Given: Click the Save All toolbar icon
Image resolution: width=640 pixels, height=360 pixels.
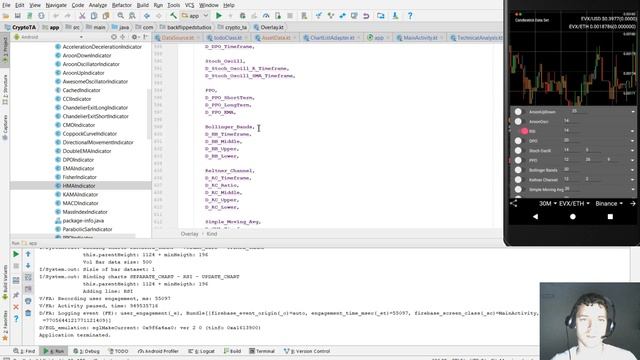Looking at the screenshot, I should click(18, 16).
